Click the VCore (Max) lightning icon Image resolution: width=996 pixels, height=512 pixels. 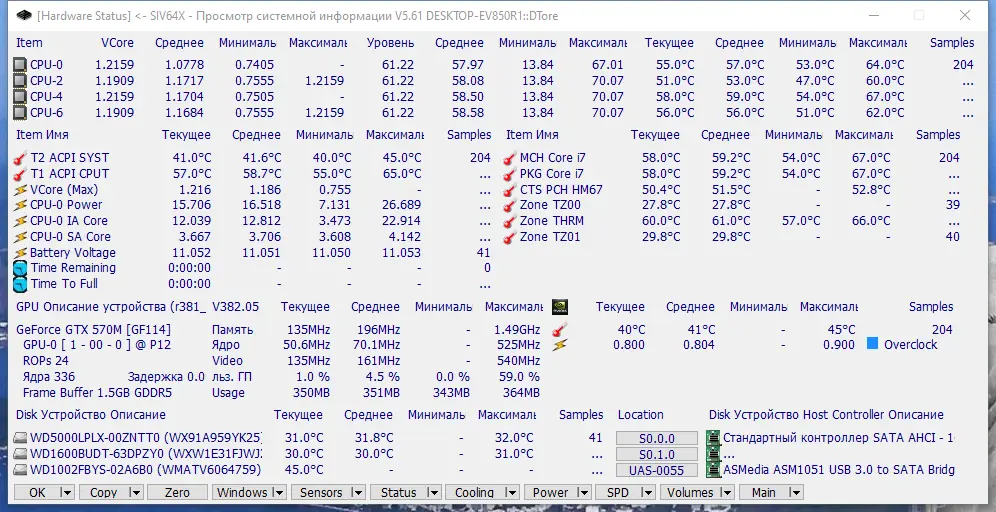click(20, 189)
